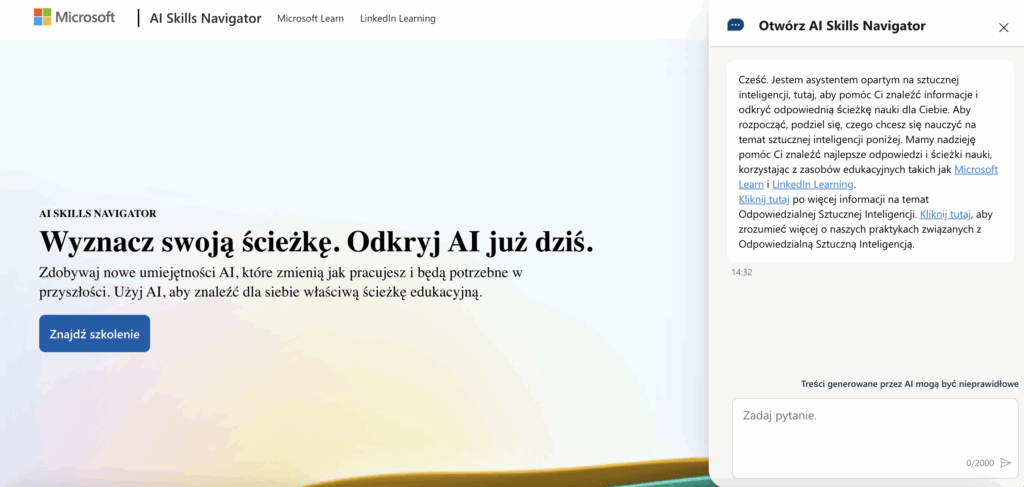Image resolution: width=1024 pixels, height=487 pixels.
Task: Click the 'Otwórz AI Skills Navigator' panel title
Action: point(842,26)
